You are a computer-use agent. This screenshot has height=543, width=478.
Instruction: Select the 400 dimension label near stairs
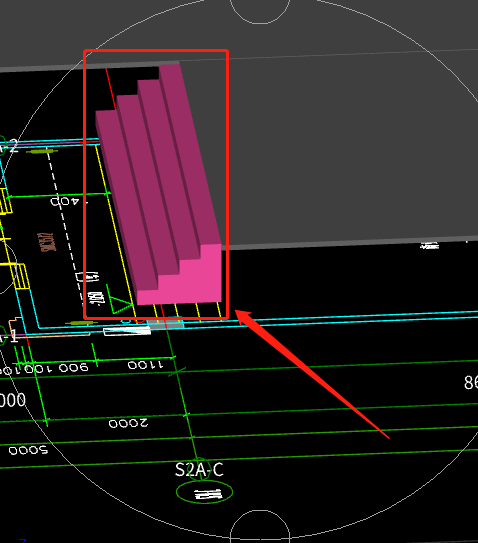coord(65,201)
